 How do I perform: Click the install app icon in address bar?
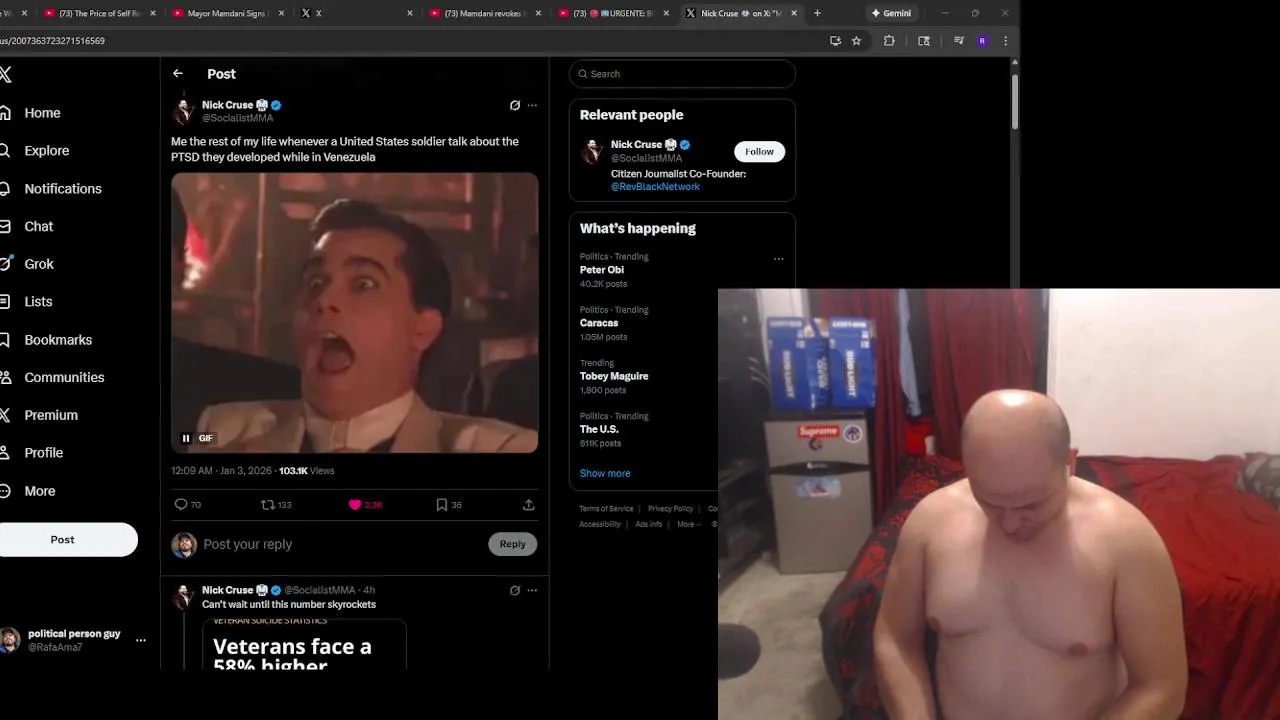click(835, 41)
